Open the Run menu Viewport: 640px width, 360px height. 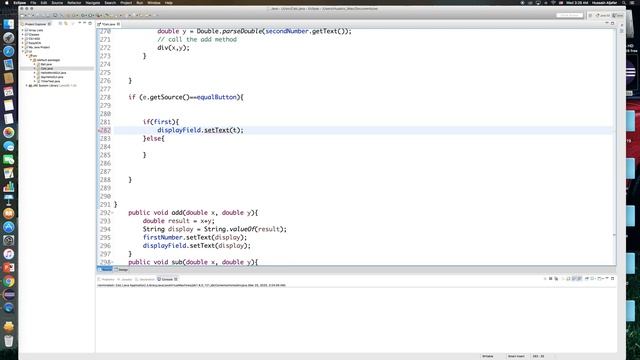(140, 3)
